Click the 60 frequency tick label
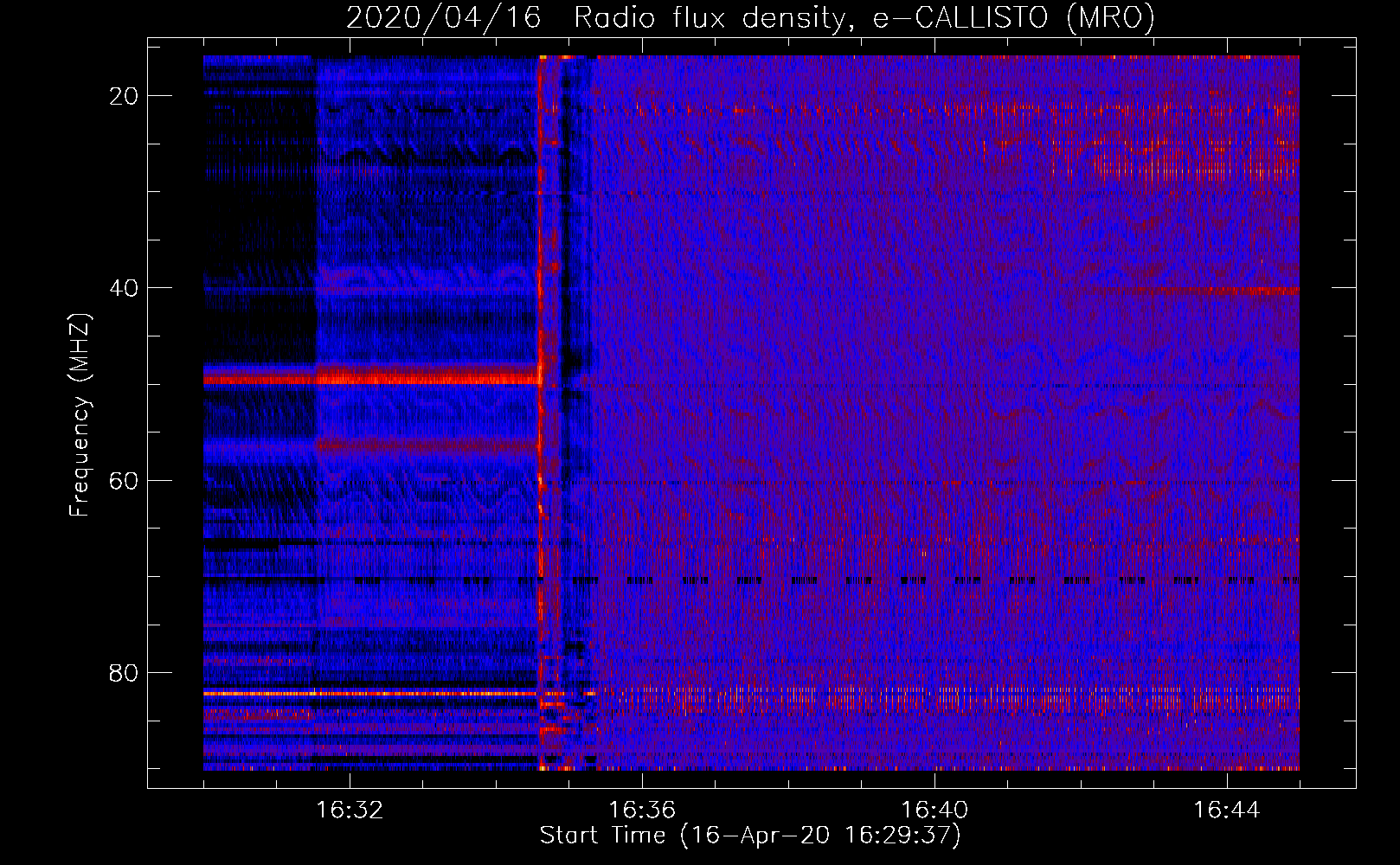This screenshot has width=1400, height=865. (124, 480)
